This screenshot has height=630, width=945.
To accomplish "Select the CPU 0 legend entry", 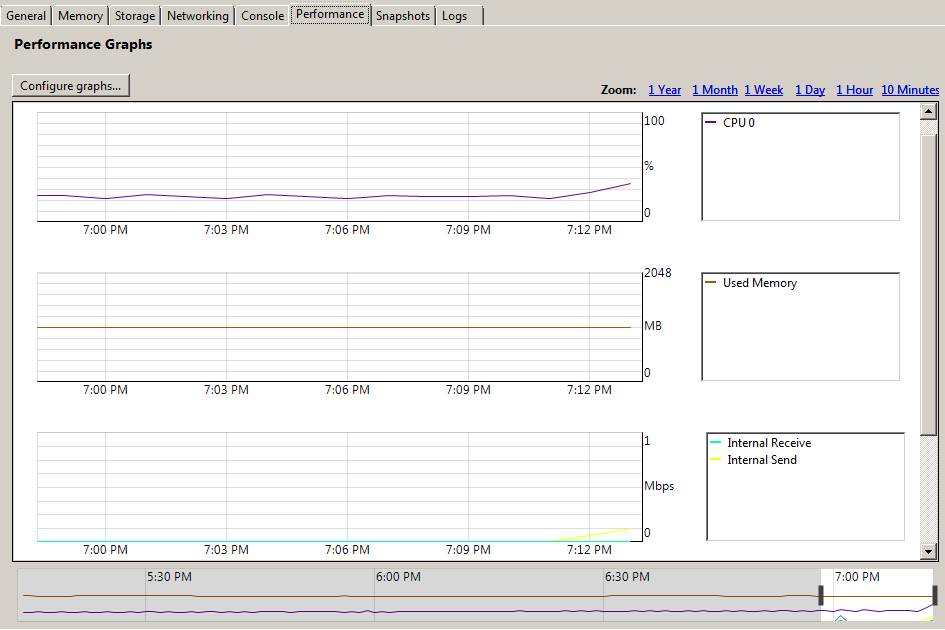I will click(730, 122).
